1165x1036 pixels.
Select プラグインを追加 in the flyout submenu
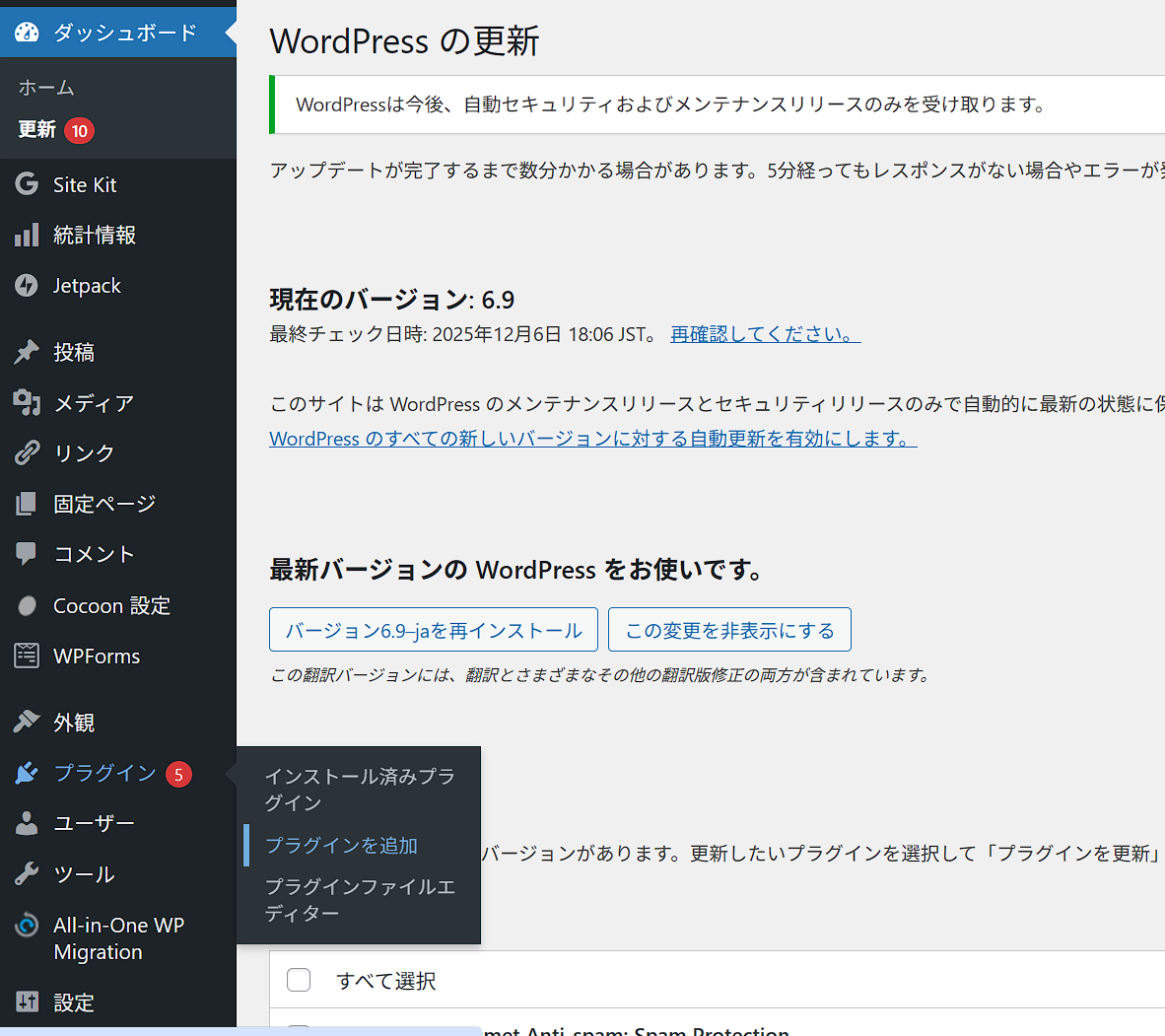(341, 846)
